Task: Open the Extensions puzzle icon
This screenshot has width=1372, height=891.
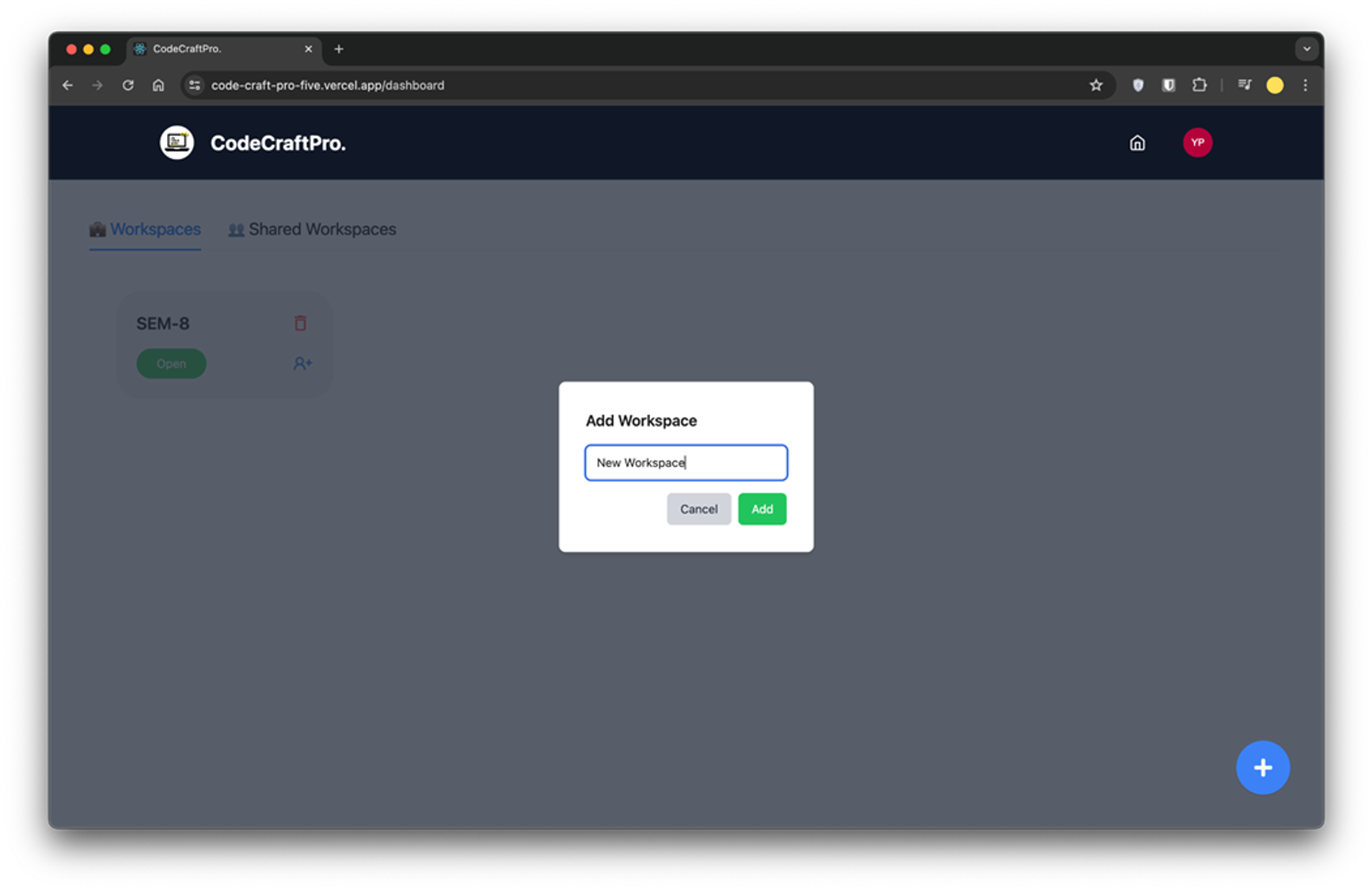Action: 1199,86
